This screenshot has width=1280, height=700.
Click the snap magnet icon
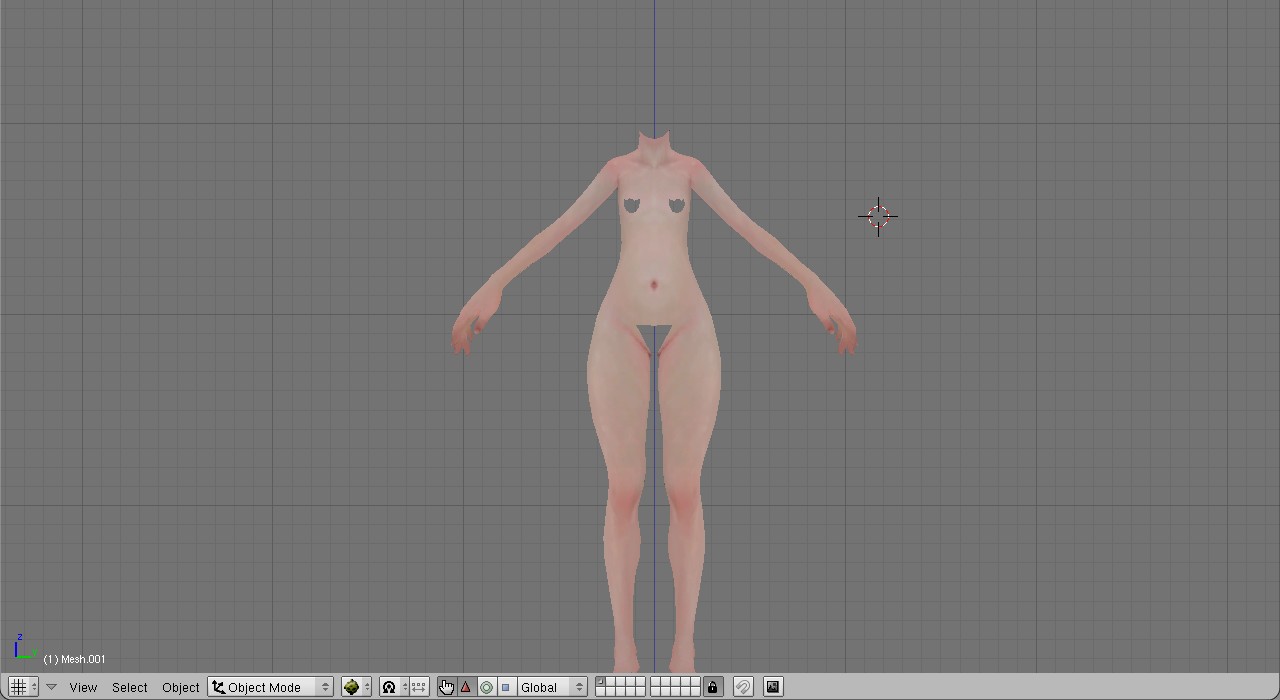(x=743, y=687)
